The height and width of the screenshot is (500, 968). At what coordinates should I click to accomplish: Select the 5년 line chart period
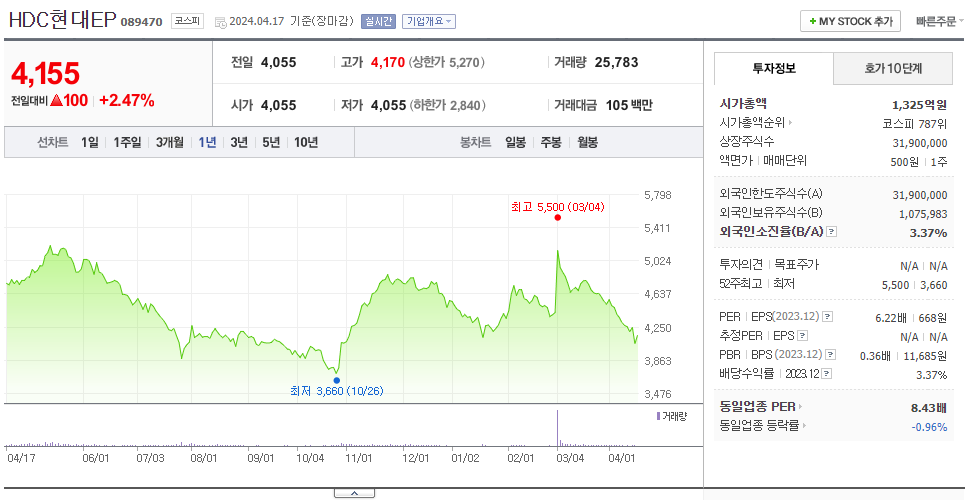pyautogui.click(x=271, y=143)
